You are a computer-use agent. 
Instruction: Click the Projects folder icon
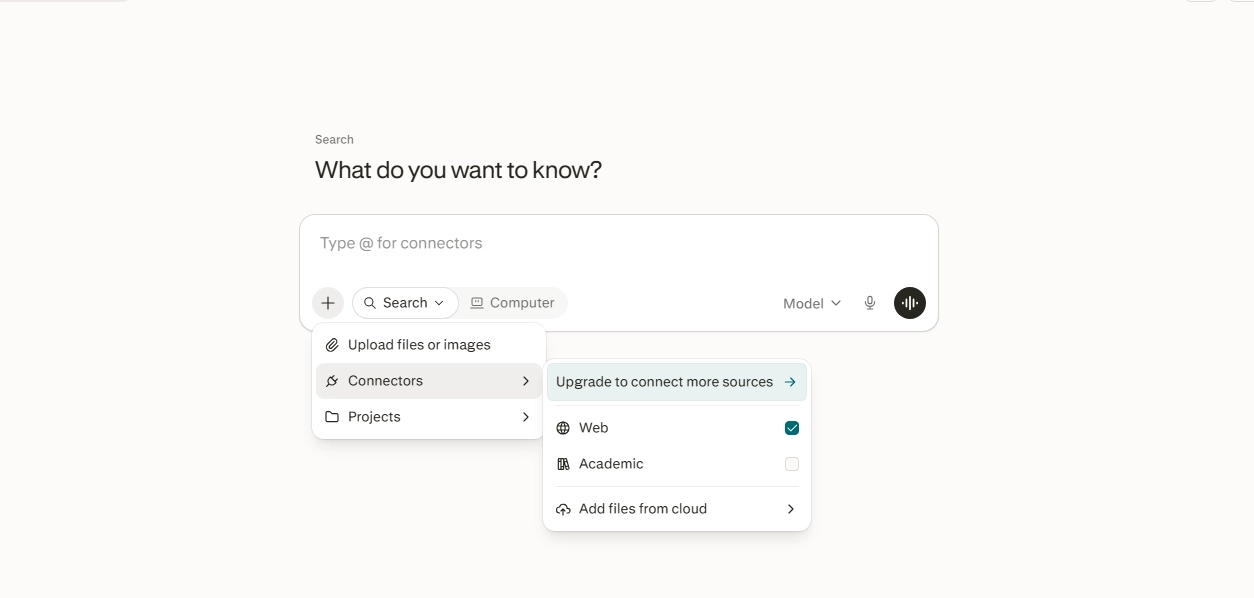click(x=332, y=417)
